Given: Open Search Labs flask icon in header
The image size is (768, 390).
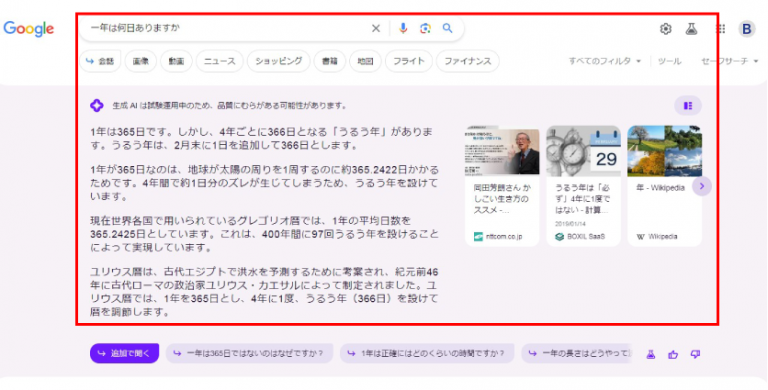Looking at the screenshot, I should click(691, 29).
